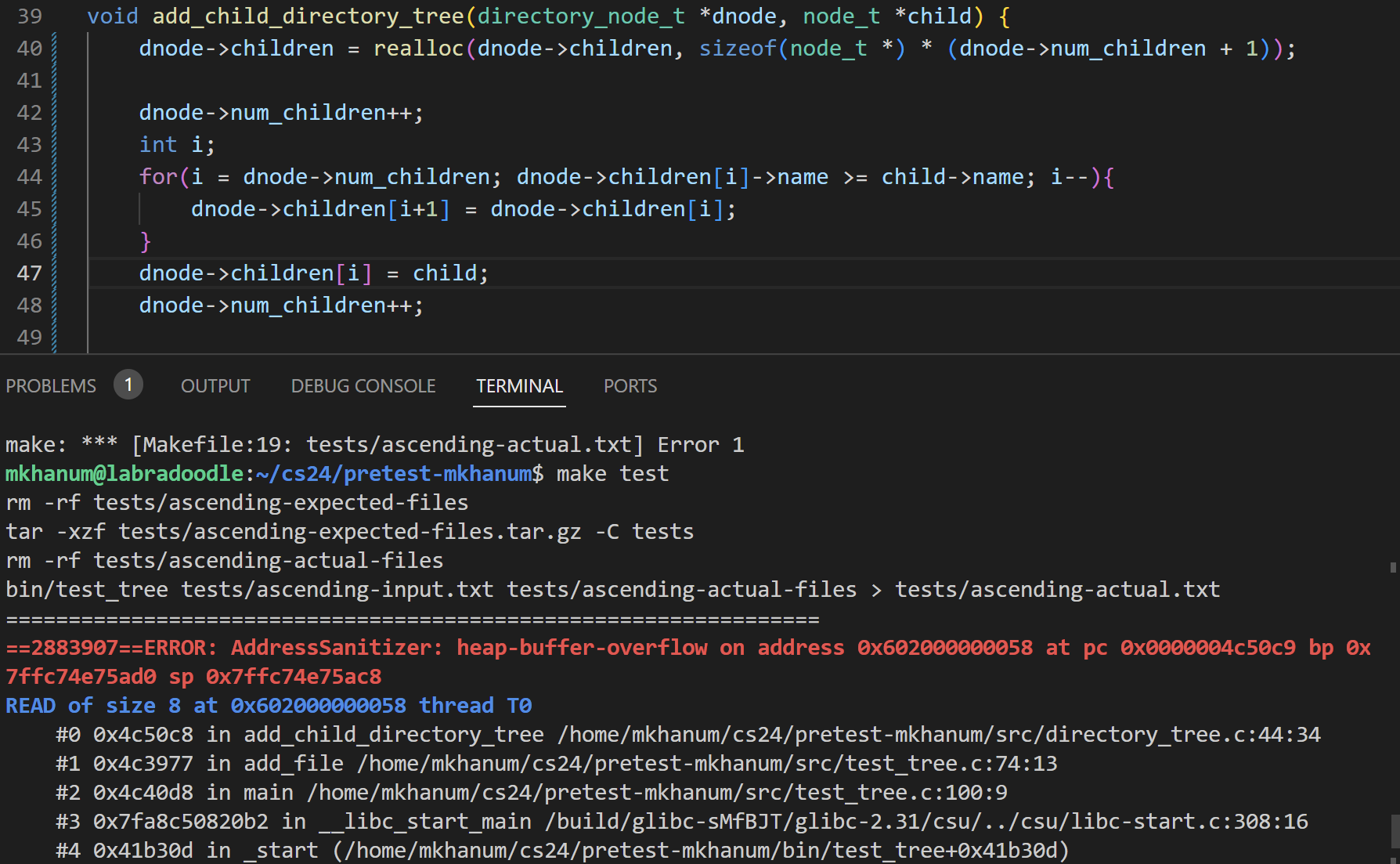This screenshot has width=1400, height=864.
Task: Select the TERMINAL tab
Action: coord(519,386)
